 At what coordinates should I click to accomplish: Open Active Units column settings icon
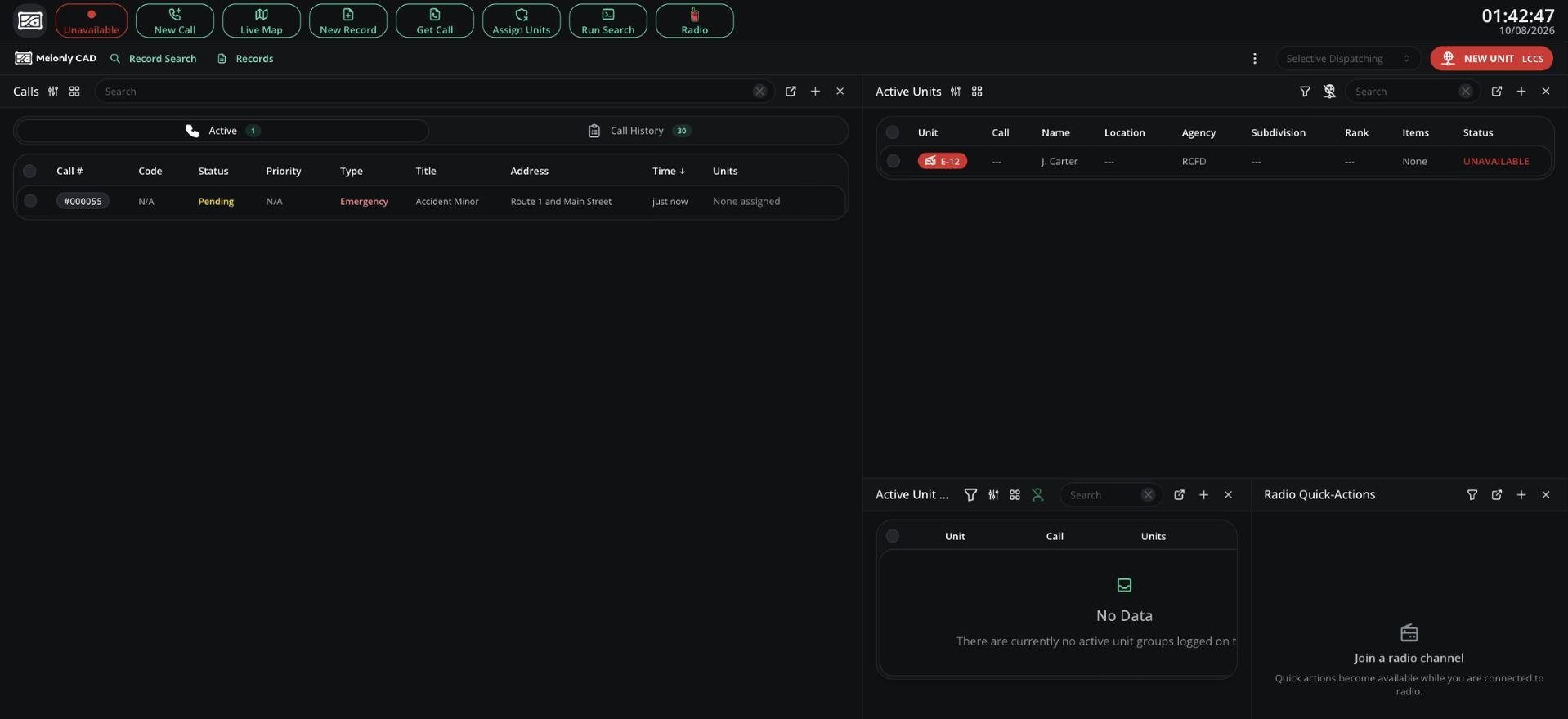tap(956, 92)
